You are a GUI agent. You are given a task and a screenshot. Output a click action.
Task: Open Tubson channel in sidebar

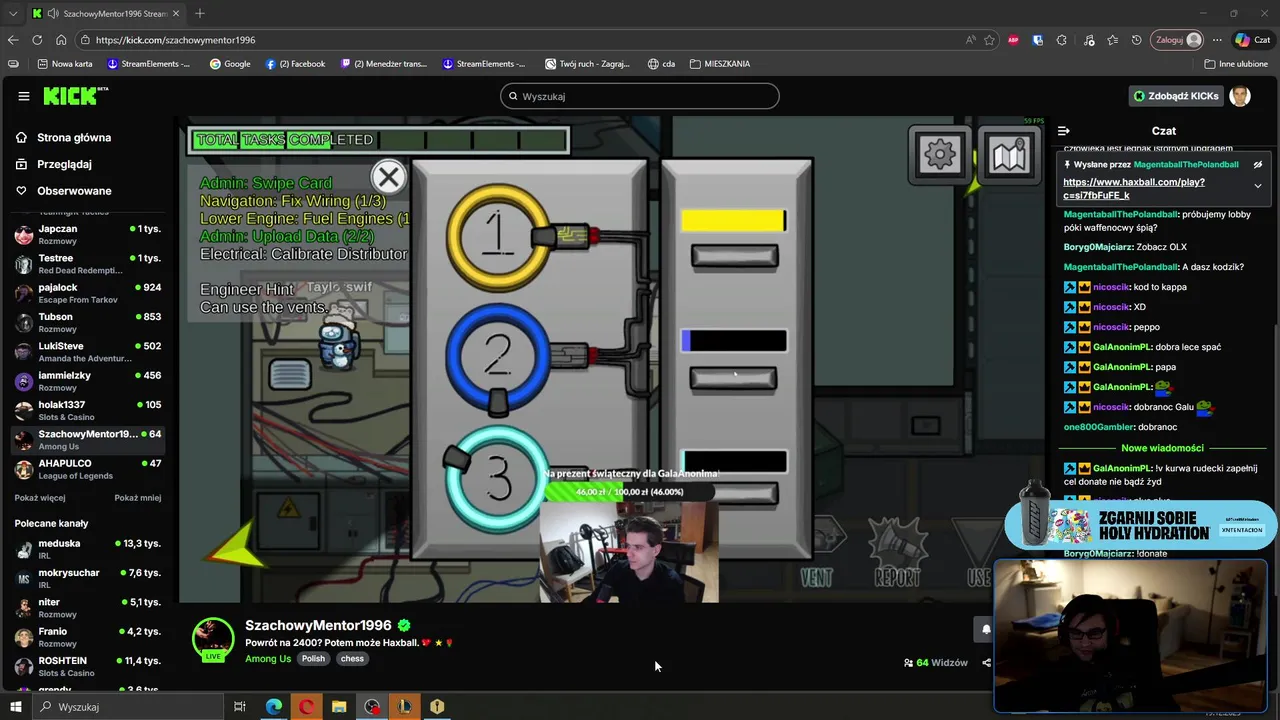click(88, 322)
